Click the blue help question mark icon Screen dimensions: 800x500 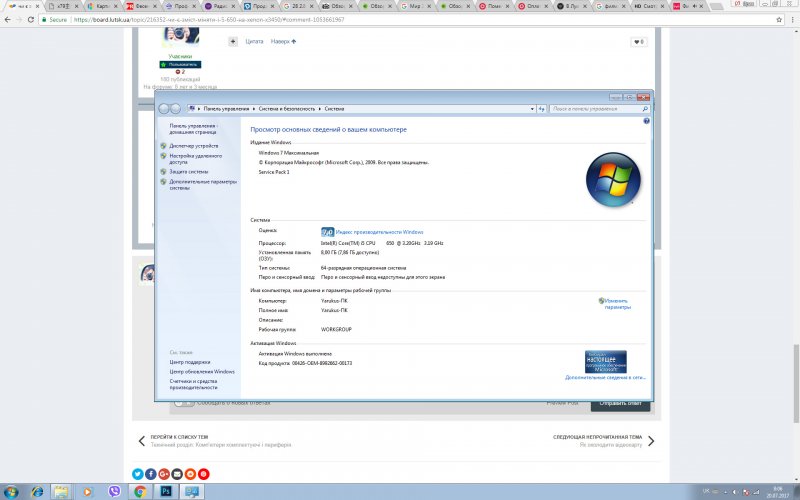pyautogui.click(x=646, y=120)
